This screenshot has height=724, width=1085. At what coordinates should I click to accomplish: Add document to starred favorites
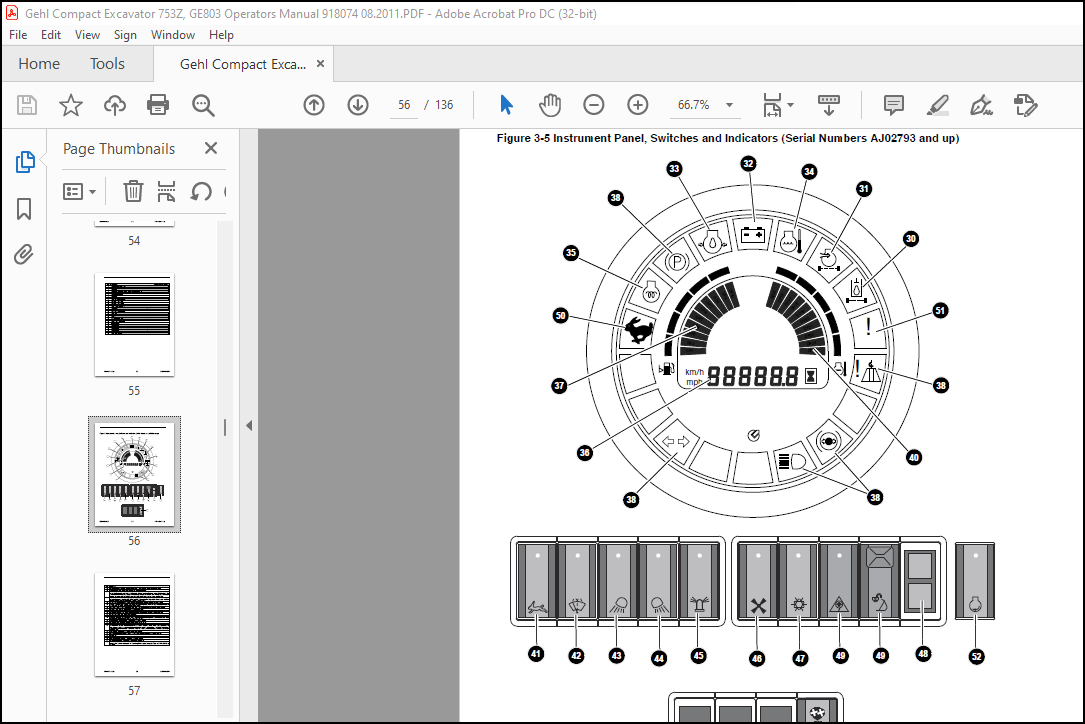tap(71, 105)
